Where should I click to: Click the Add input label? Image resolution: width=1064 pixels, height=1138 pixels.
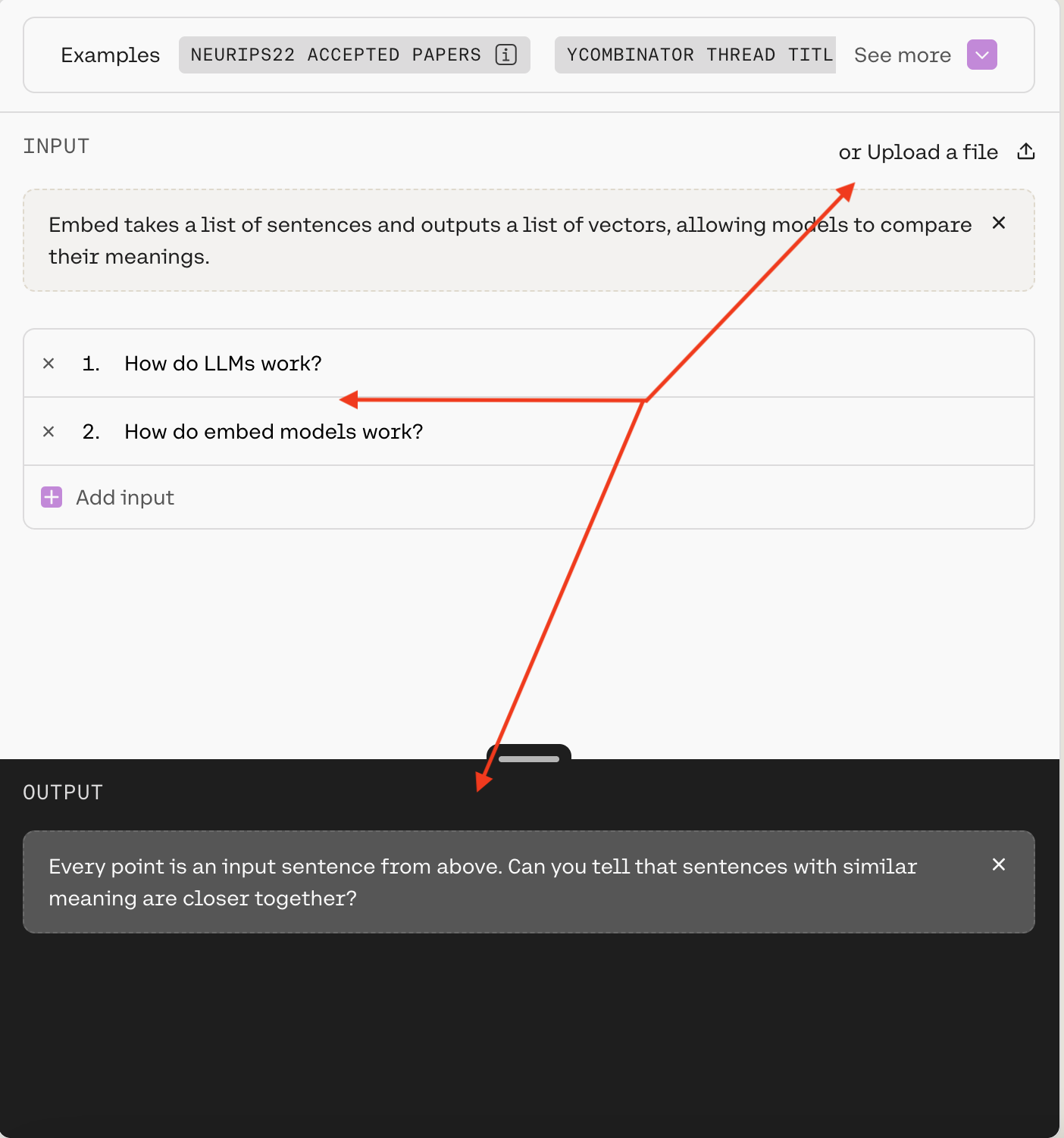[x=125, y=497]
